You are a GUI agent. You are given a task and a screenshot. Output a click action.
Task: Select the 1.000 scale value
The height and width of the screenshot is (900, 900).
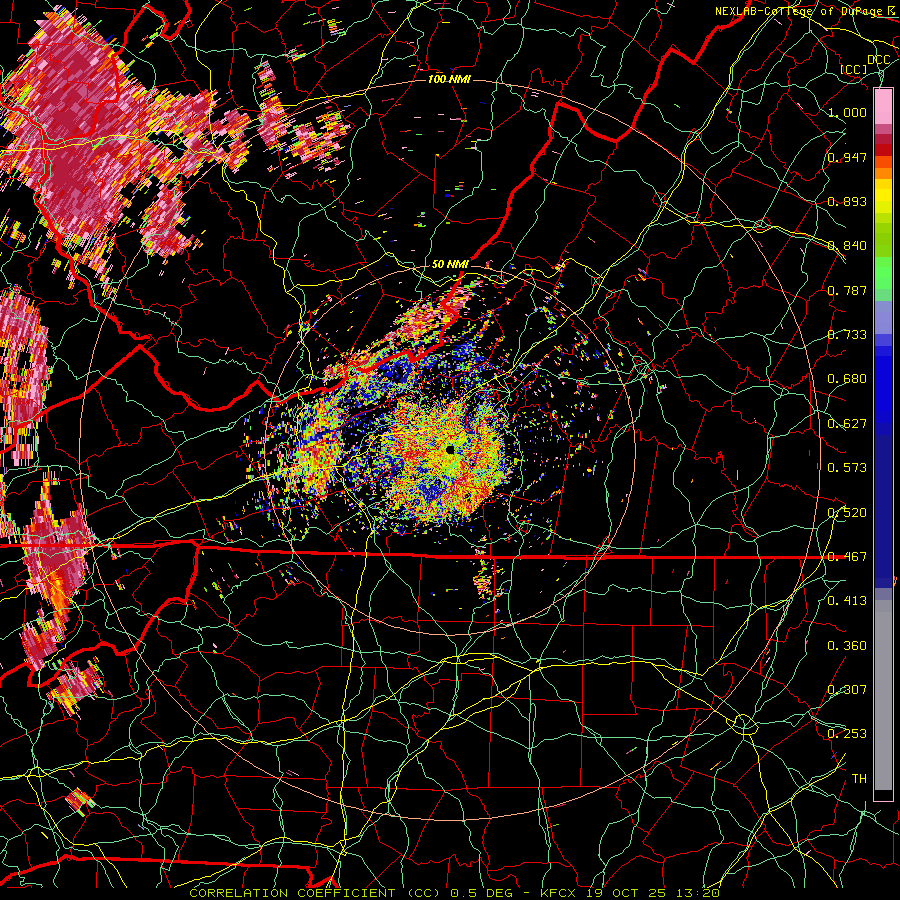tap(847, 112)
